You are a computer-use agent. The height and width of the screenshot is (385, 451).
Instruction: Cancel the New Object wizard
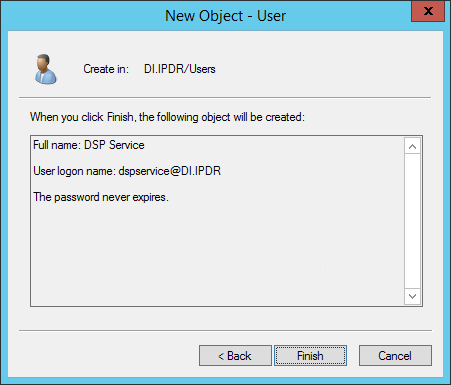pos(395,356)
